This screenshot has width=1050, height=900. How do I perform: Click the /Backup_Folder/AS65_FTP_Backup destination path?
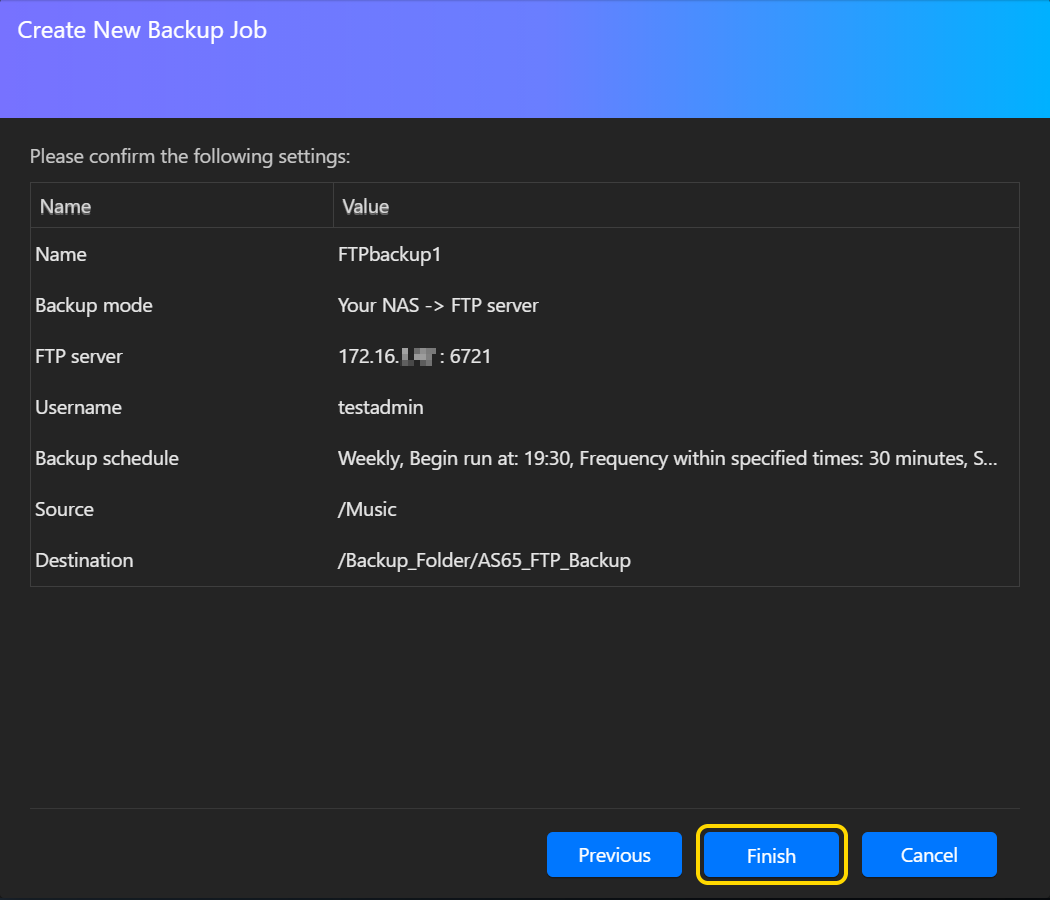(484, 560)
